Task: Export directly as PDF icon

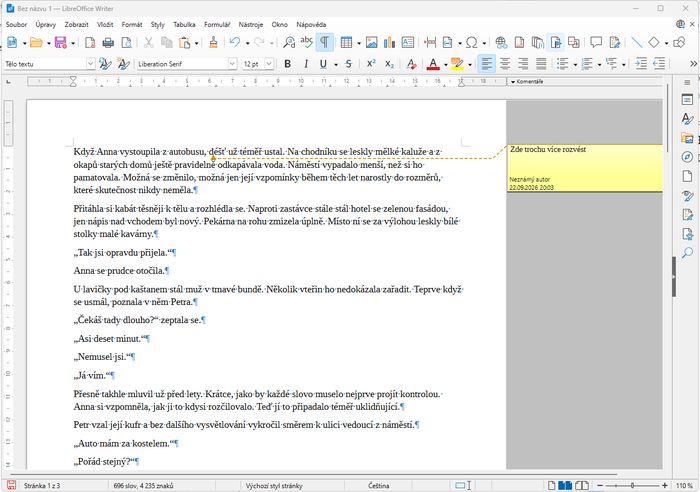Action: 90,42
